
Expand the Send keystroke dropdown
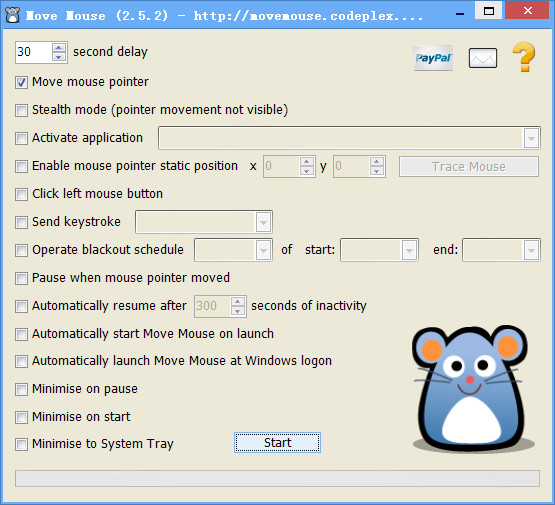tap(263, 222)
